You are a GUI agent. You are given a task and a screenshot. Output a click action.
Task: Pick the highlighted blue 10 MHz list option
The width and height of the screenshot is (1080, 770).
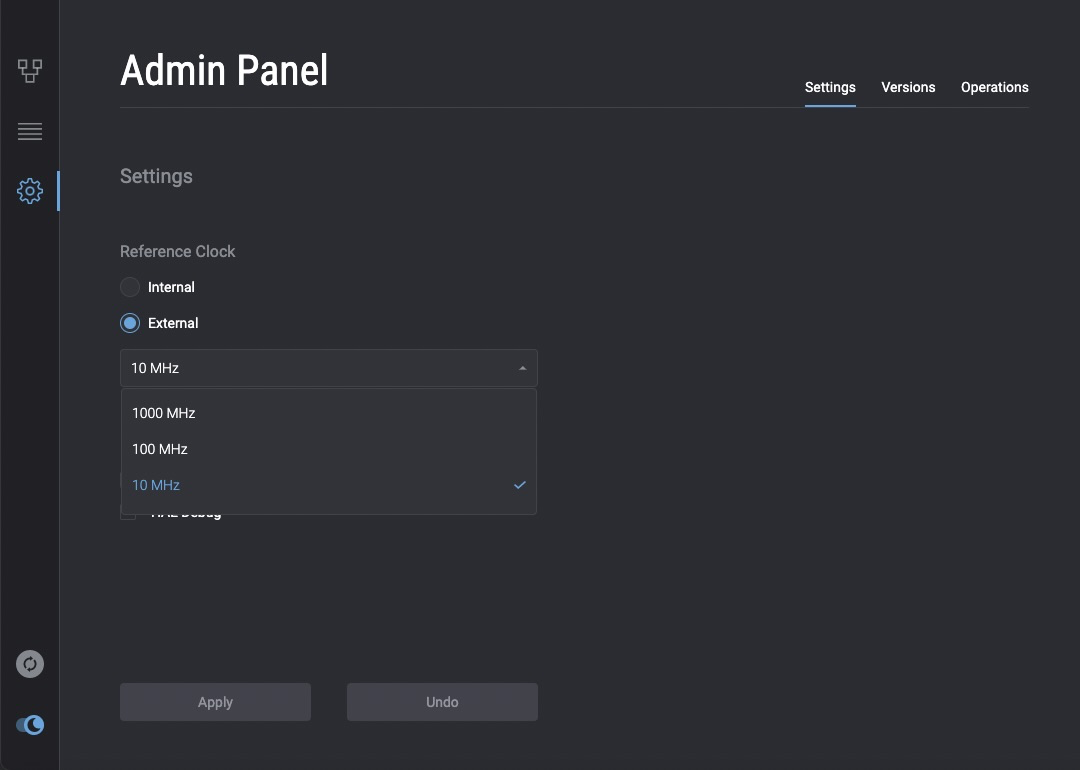[x=156, y=485]
